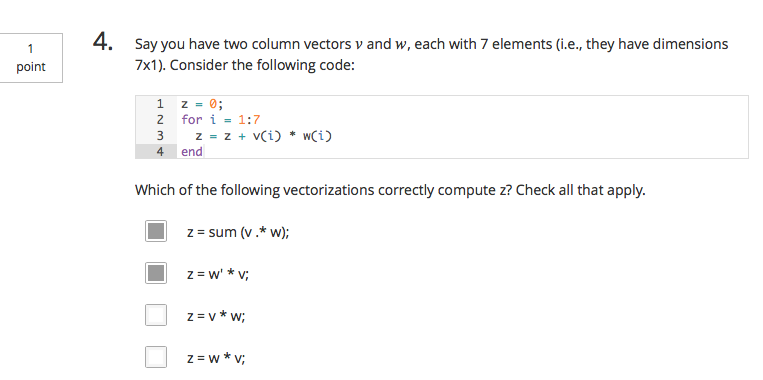Select the 'z = w * v;' answer text
The image size is (763, 380).
(x=216, y=359)
